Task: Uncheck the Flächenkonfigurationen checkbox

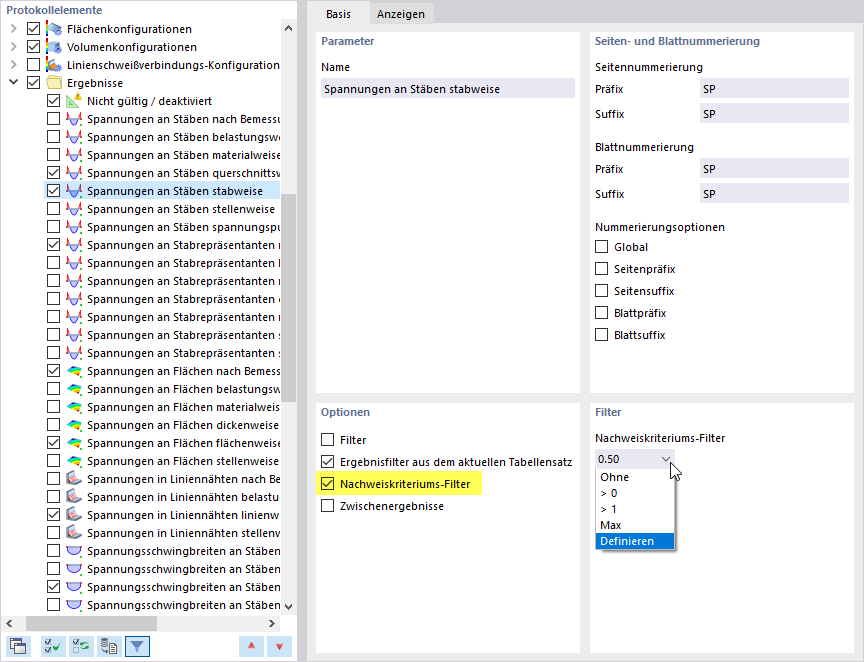Action: coord(34,29)
